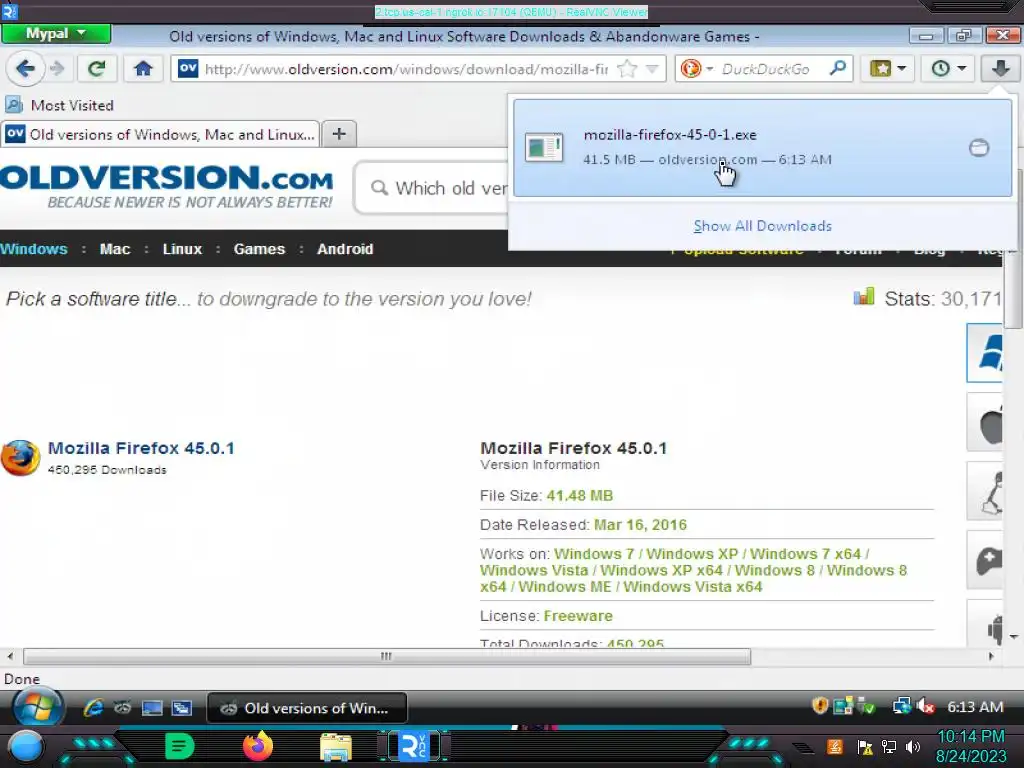This screenshot has height=768, width=1024.
Task: Reload the page with the refresh icon
Action: click(x=97, y=68)
